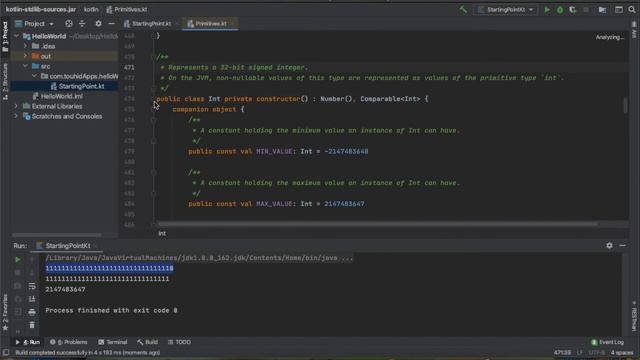Click the Int breadcrumb below editor
Viewport: 640px width, 360px height.
(162, 233)
